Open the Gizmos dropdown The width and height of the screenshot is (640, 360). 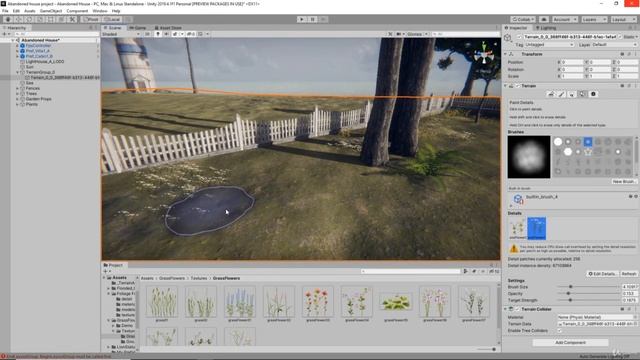point(417,34)
